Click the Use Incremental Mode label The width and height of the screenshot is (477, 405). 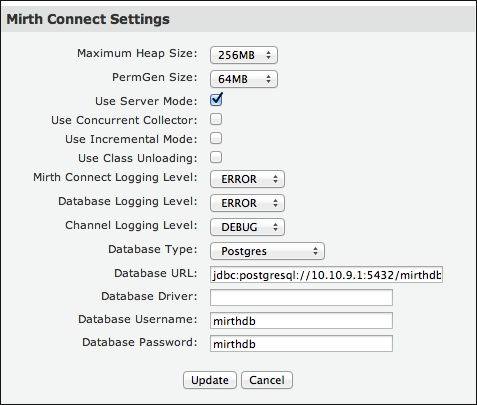131,139
